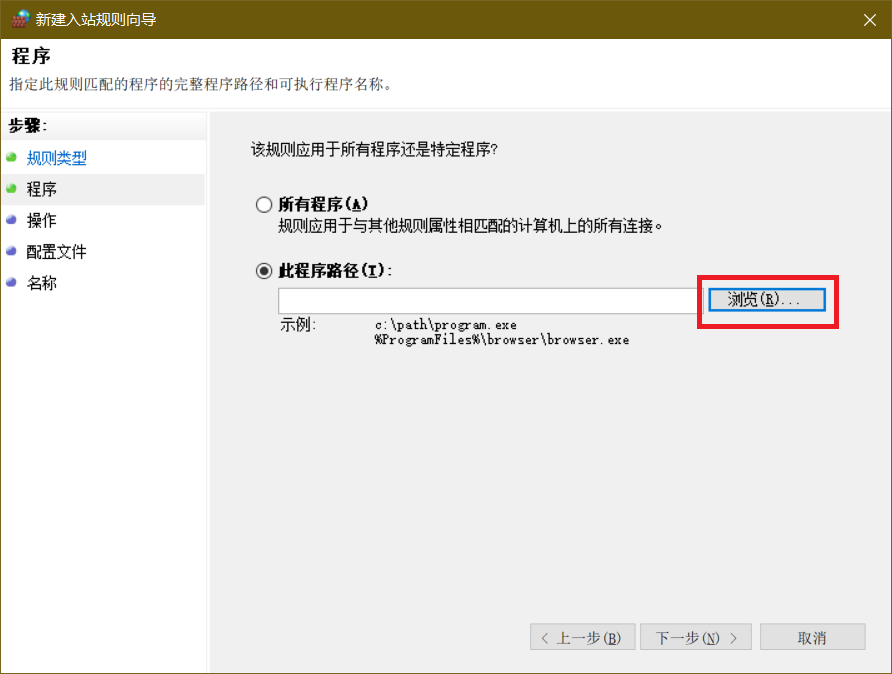Viewport: 892px width, 674px height.
Task: Select the 所有程序(A) radio button
Action: coord(264,205)
